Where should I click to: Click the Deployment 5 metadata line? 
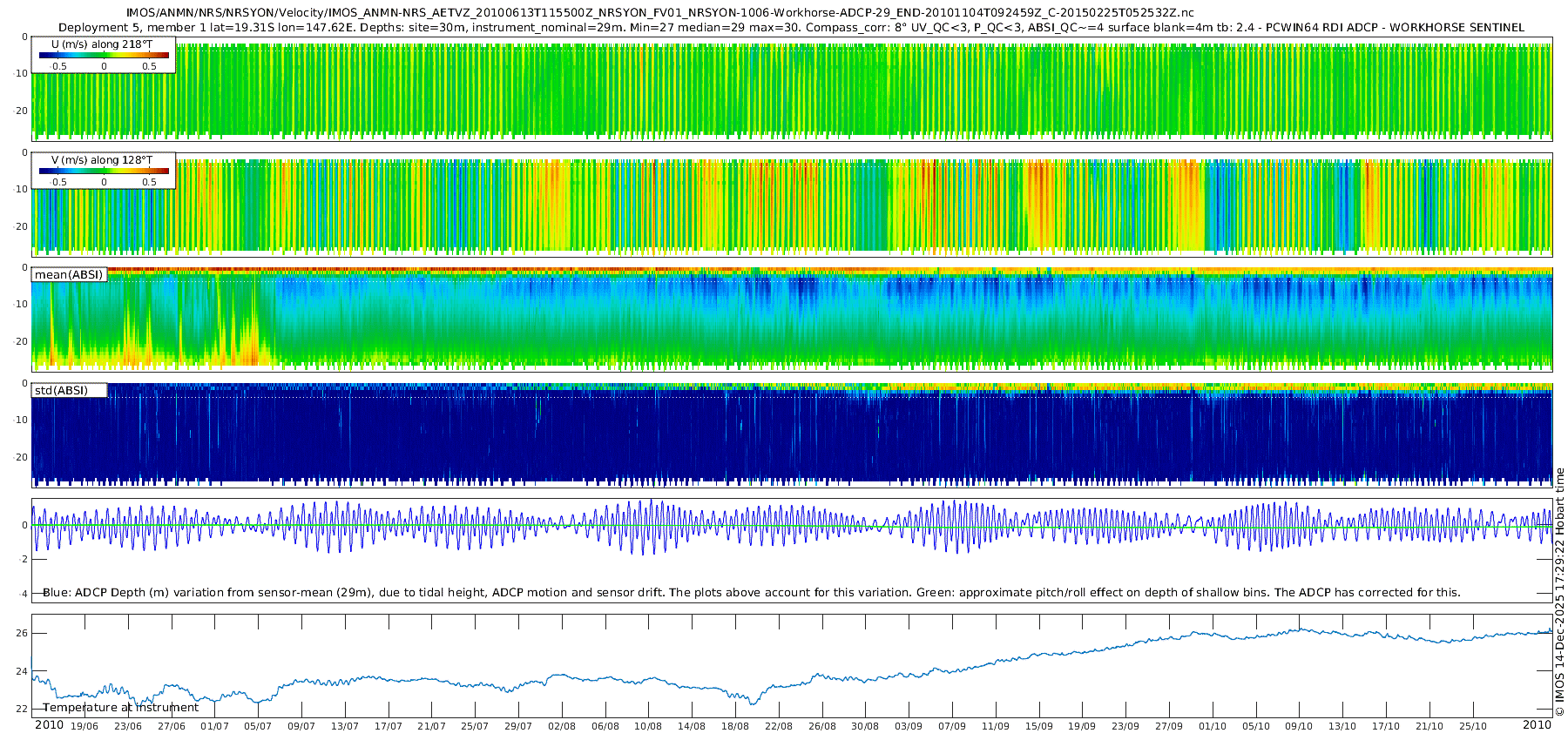[791, 28]
